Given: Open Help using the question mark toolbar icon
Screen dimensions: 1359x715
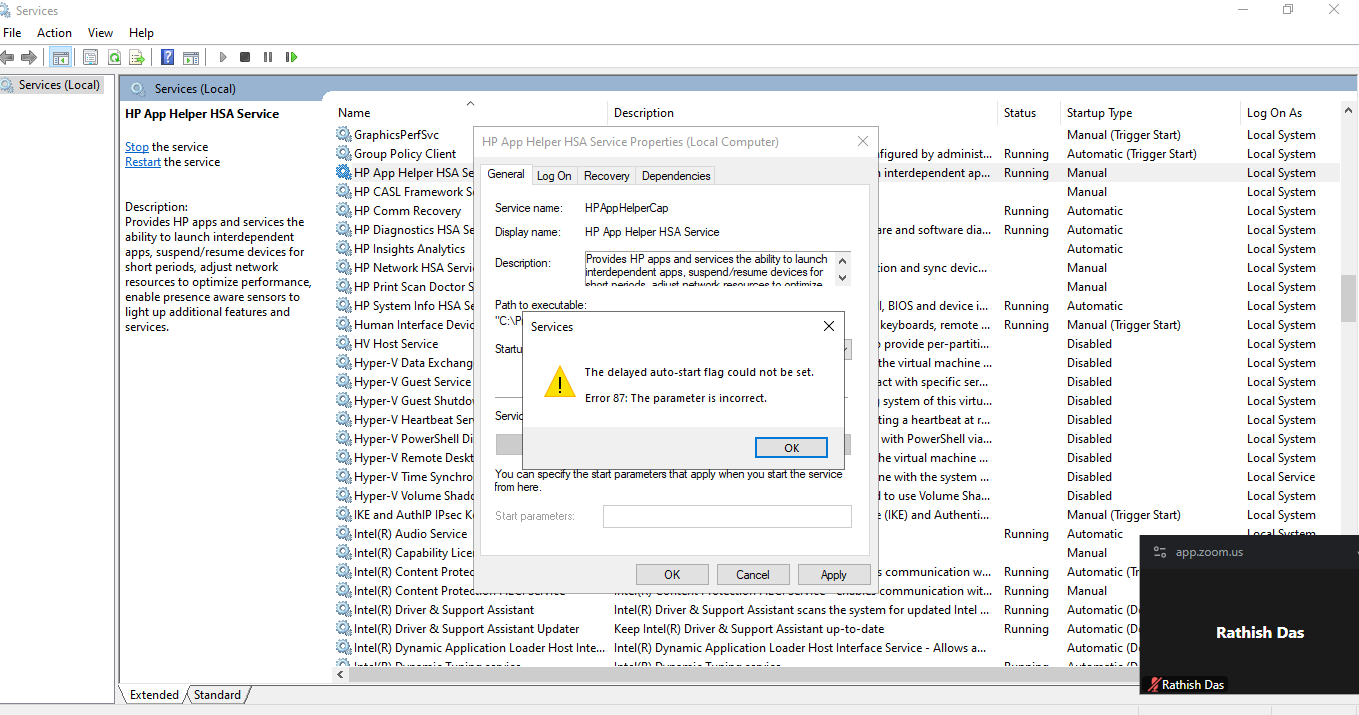Looking at the screenshot, I should (167, 57).
